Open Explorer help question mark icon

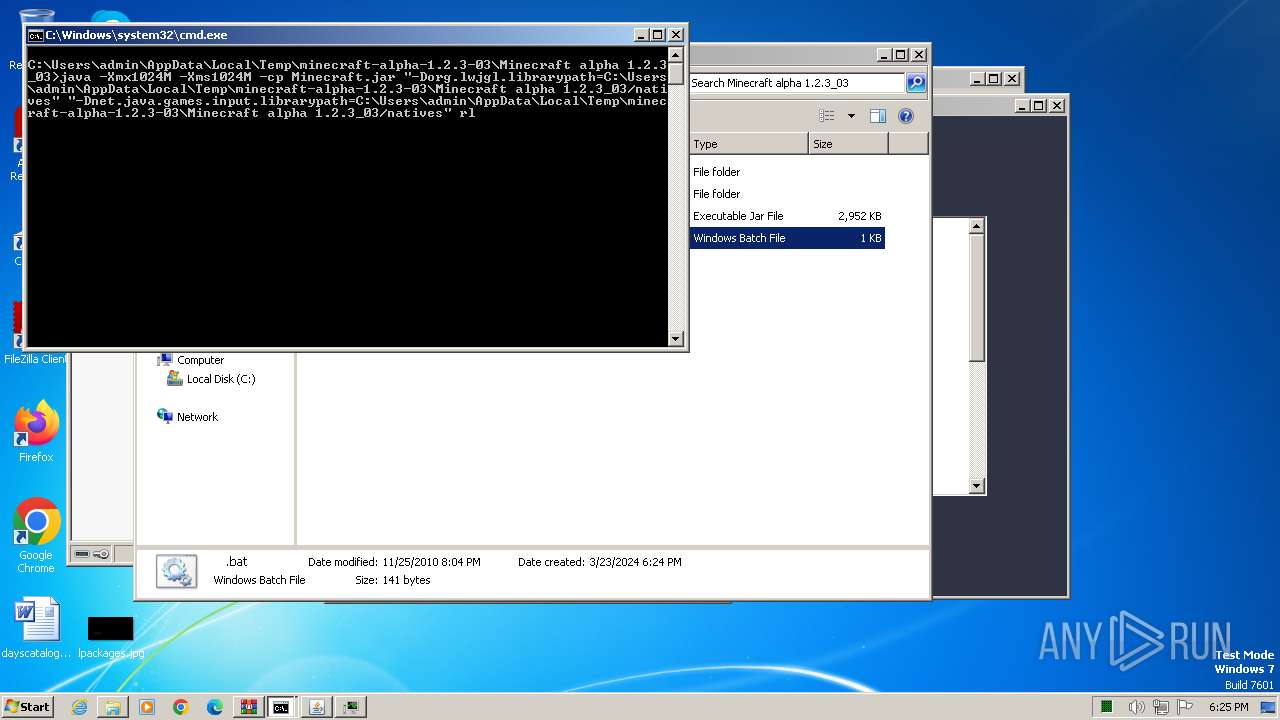pos(906,116)
